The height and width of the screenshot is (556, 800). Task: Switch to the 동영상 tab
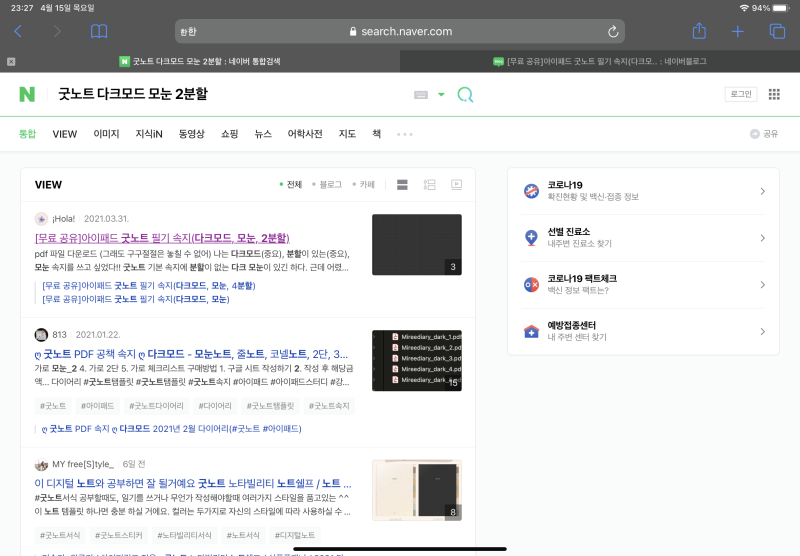click(x=191, y=134)
